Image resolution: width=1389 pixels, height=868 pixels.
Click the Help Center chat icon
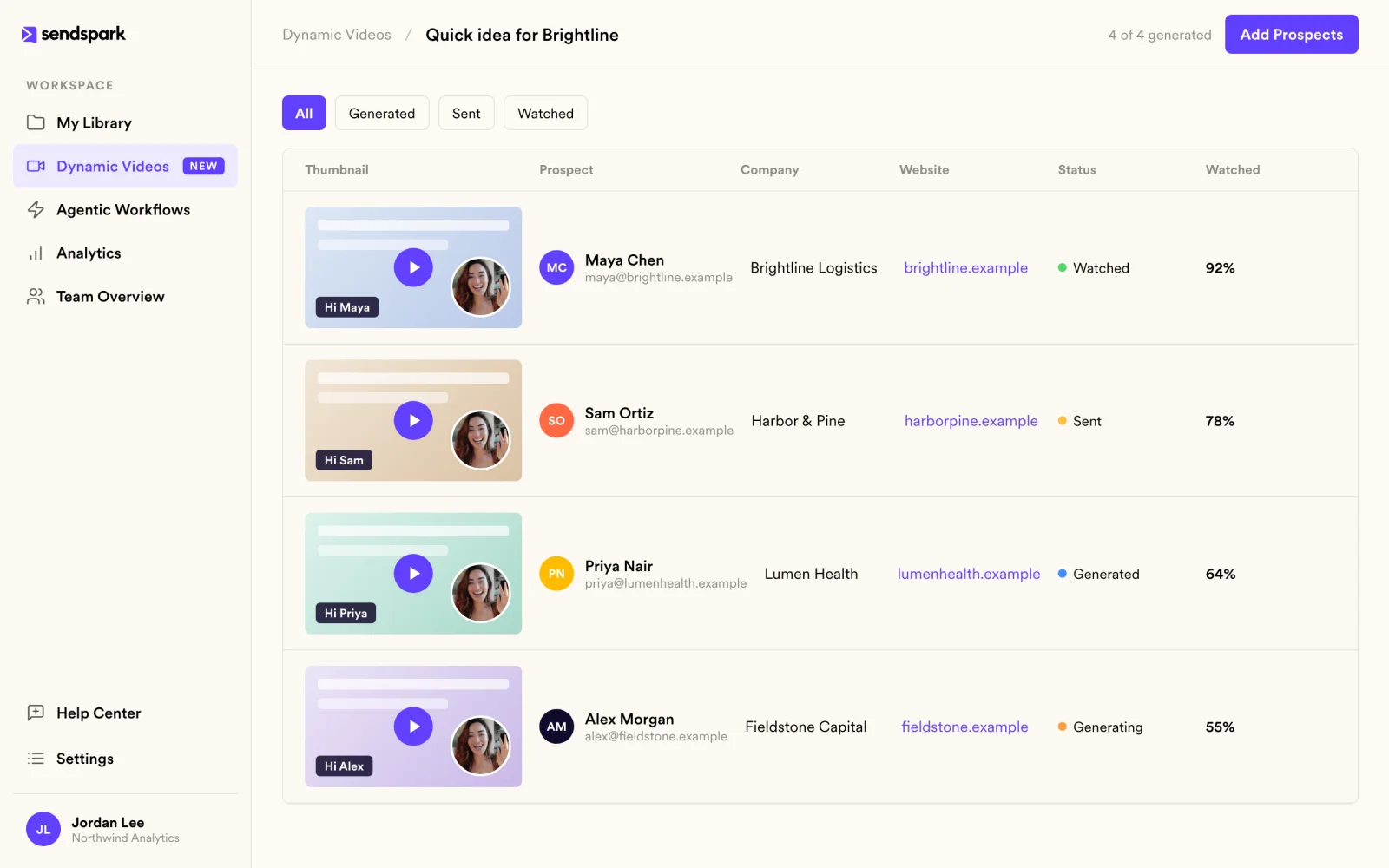click(36, 713)
